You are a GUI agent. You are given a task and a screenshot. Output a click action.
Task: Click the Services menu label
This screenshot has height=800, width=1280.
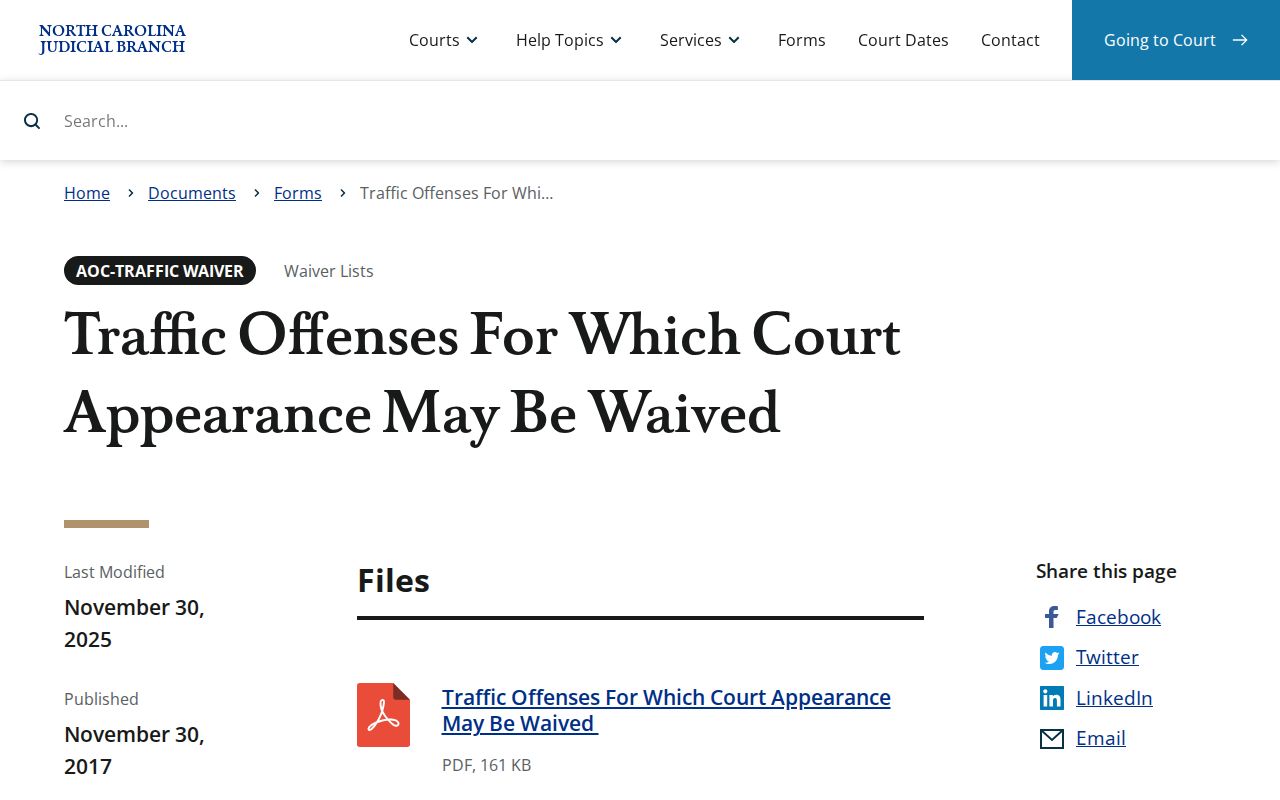click(x=691, y=40)
